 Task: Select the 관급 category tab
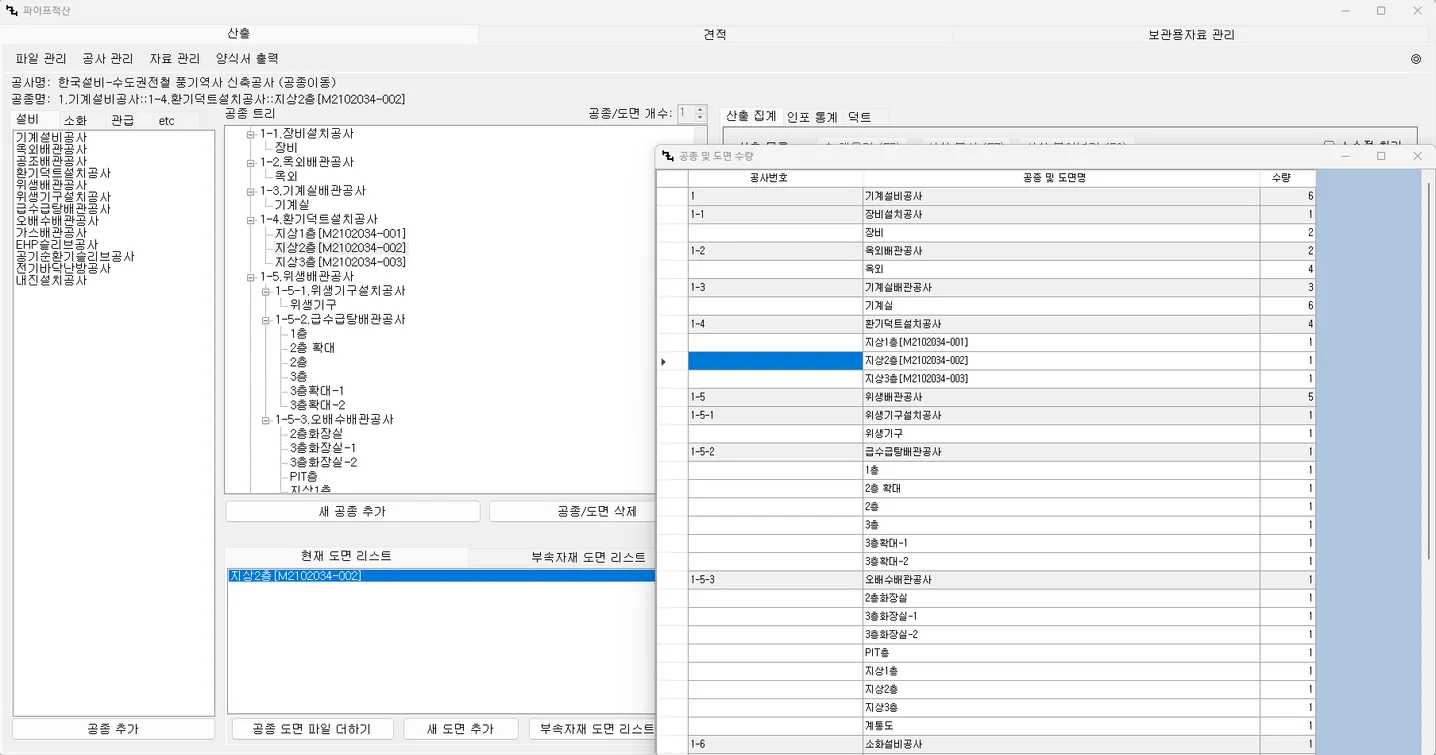click(x=123, y=120)
